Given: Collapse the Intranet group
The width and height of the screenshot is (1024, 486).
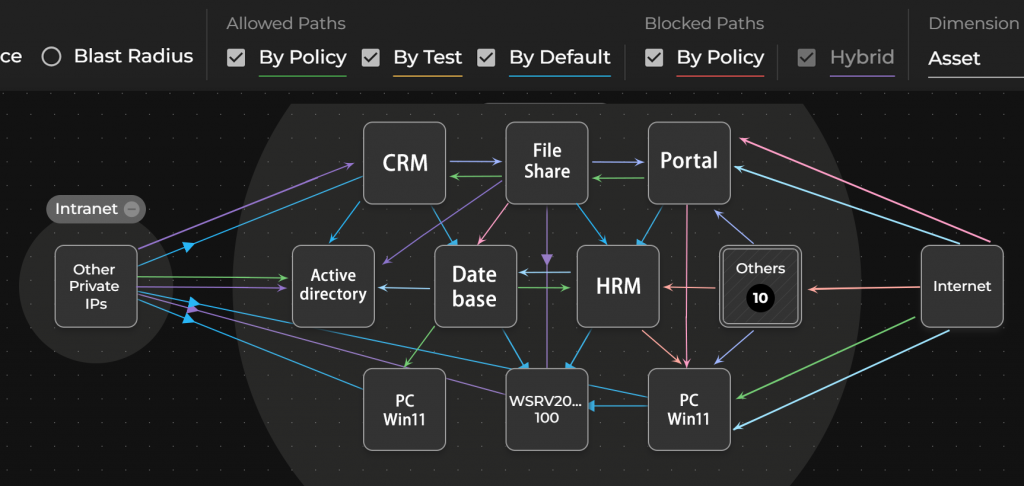Looking at the screenshot, I should point(131,209).
